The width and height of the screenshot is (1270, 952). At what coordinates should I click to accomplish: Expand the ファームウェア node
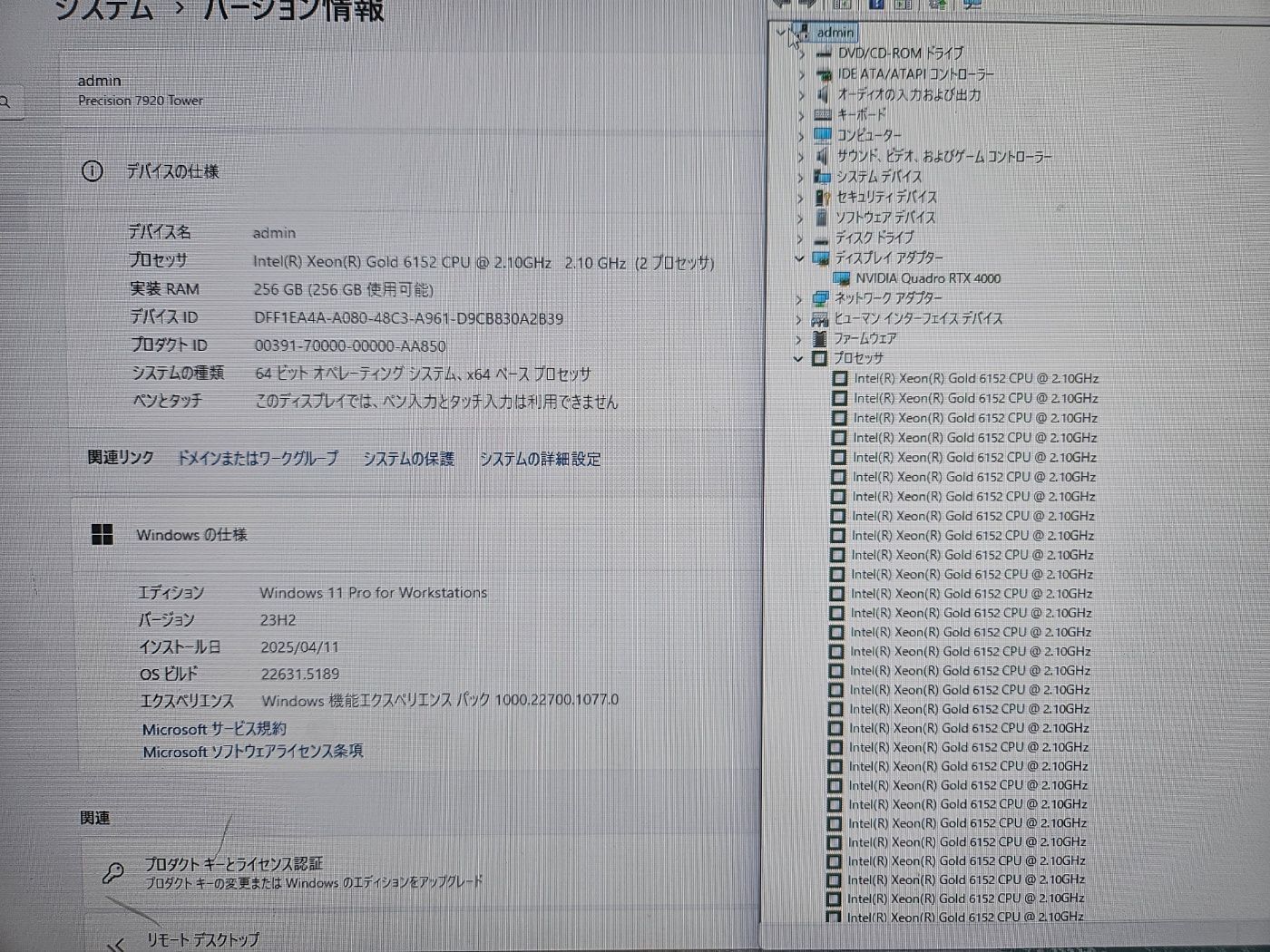click(x=798, y=339)
